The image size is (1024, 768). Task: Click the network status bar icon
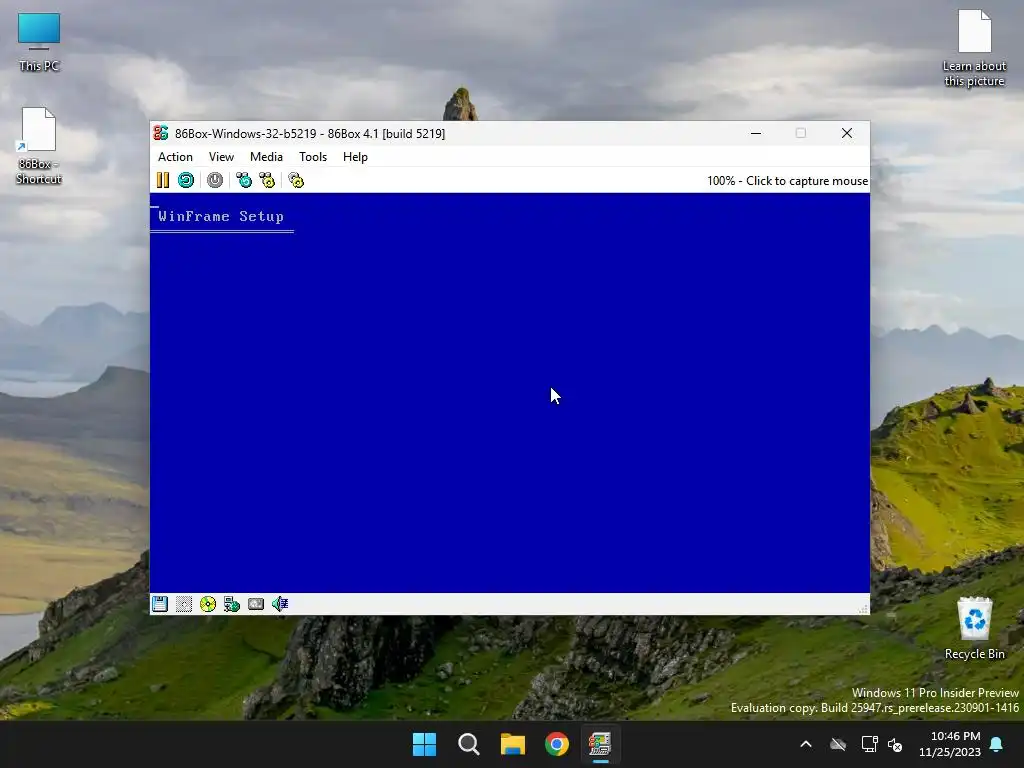232,604
